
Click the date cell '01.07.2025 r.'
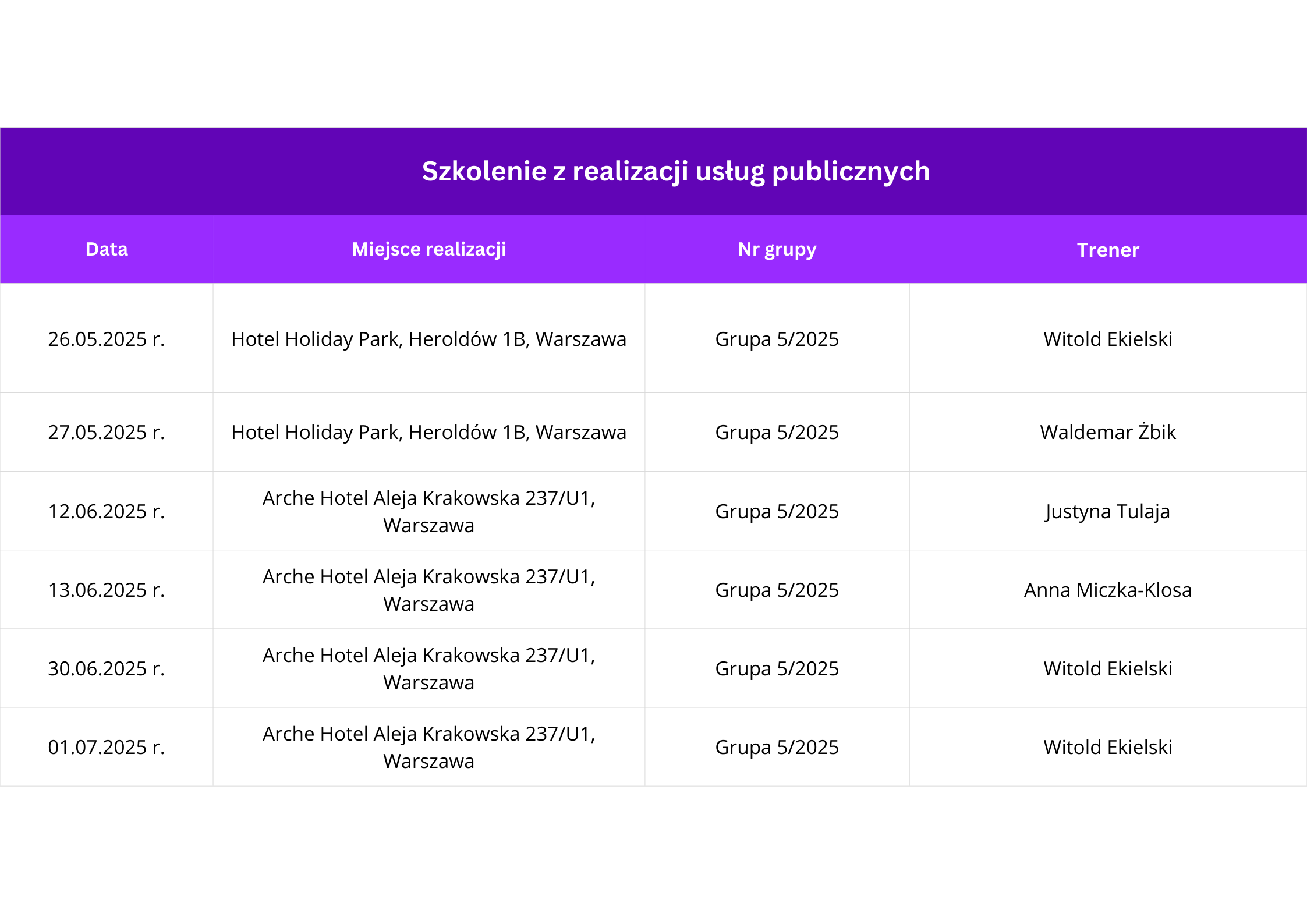click(x=107, y=747)
